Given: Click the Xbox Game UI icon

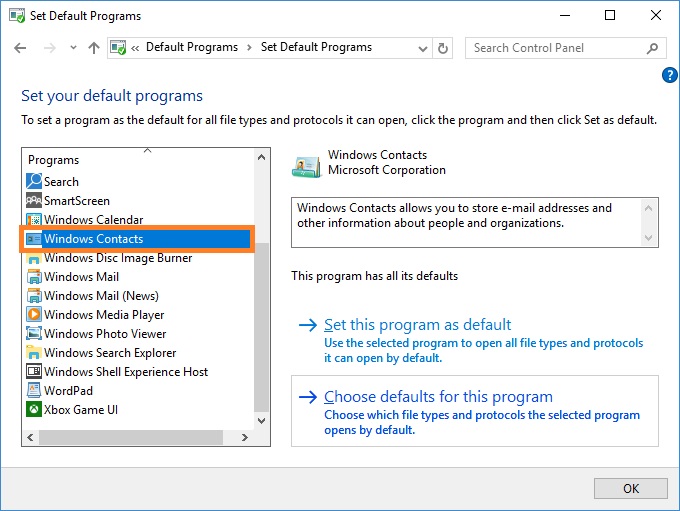Looking at the screenshot, I should click(x=34, y=409).
